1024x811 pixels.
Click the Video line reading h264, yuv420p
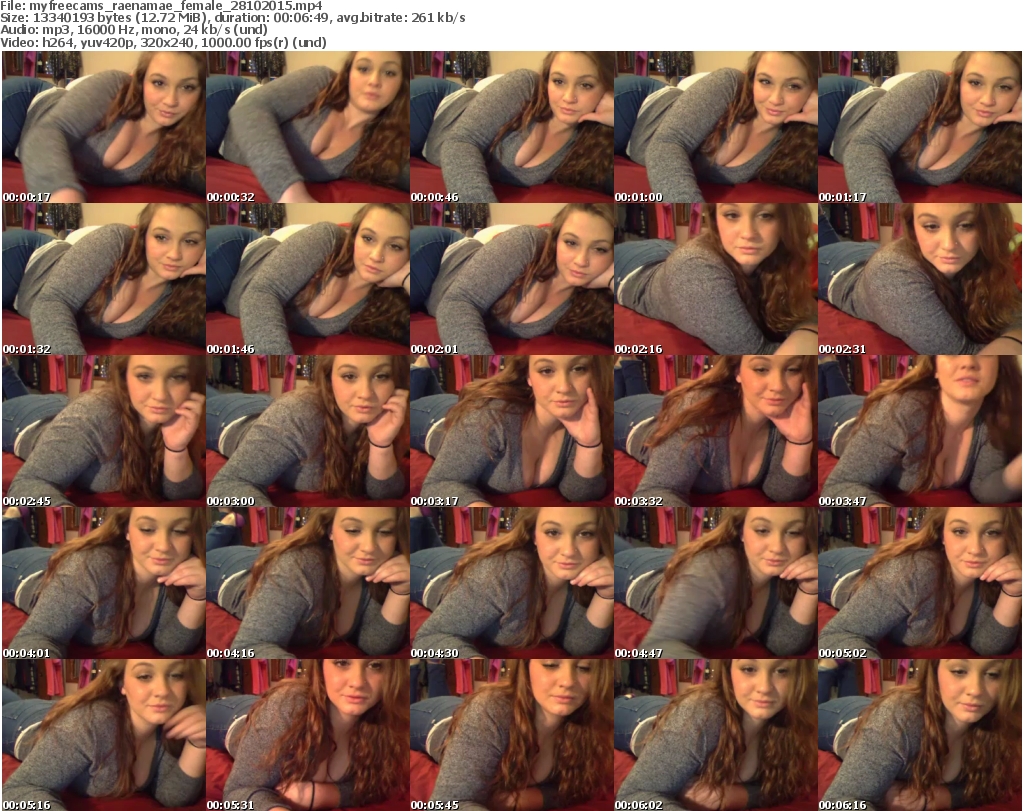coord(163,42)
